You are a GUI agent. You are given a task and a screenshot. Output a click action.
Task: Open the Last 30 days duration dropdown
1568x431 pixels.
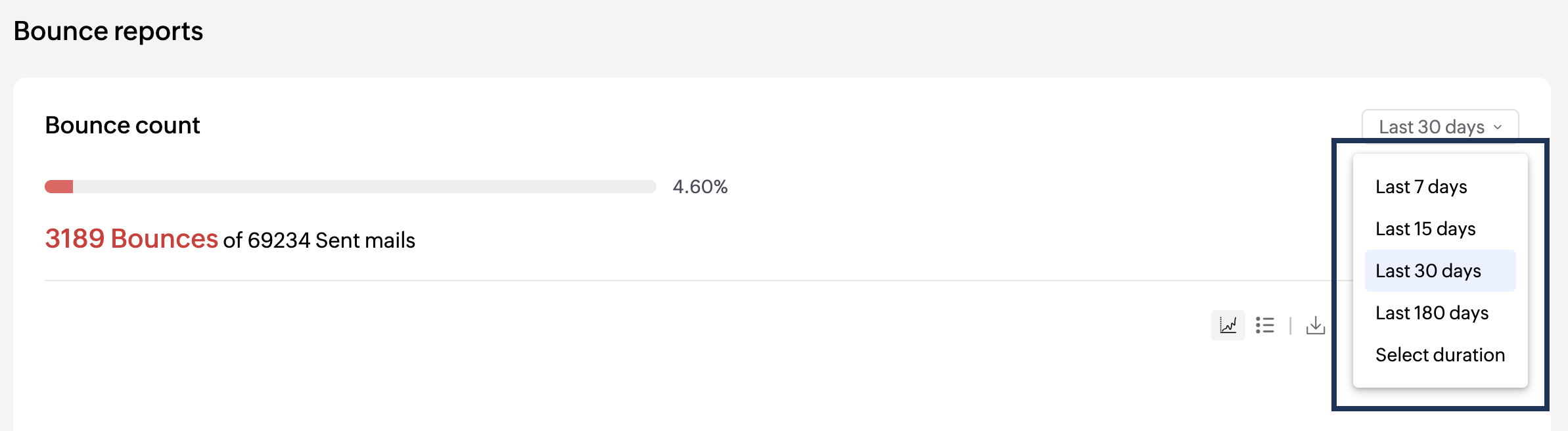pyautogui.click(x=1440, y=127)
